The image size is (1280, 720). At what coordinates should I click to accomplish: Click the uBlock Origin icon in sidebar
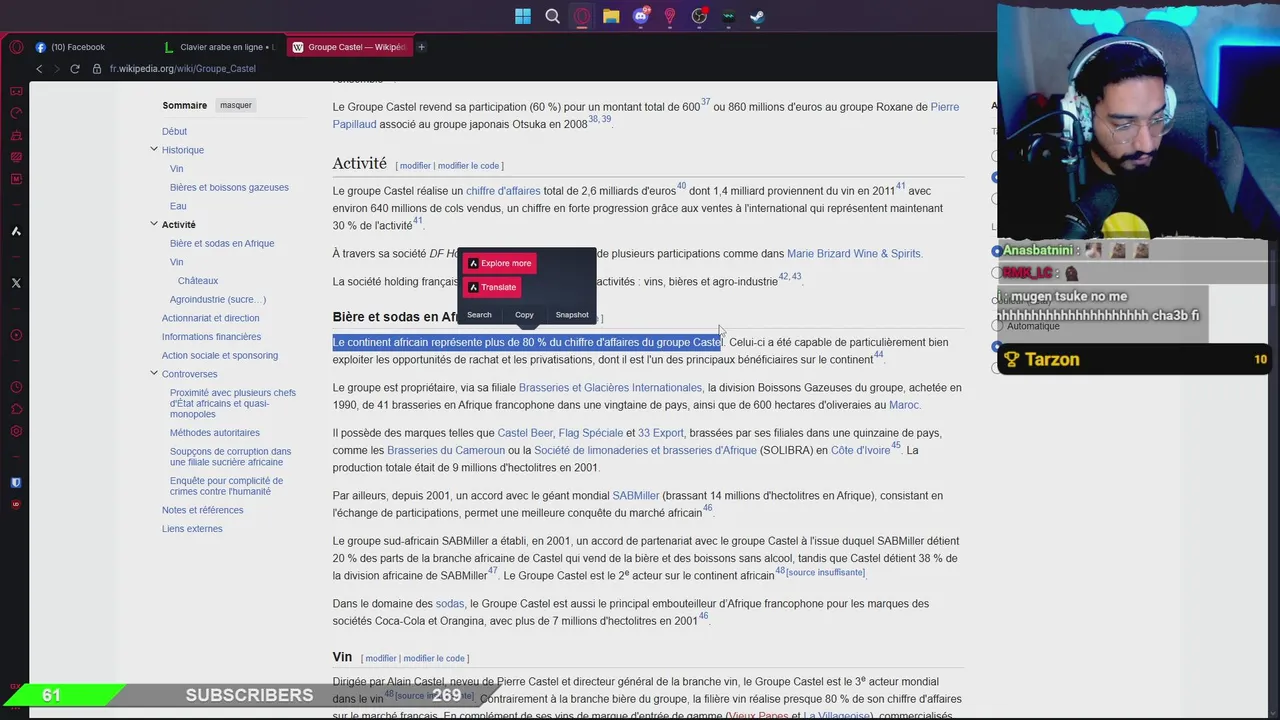coord(16,504)
